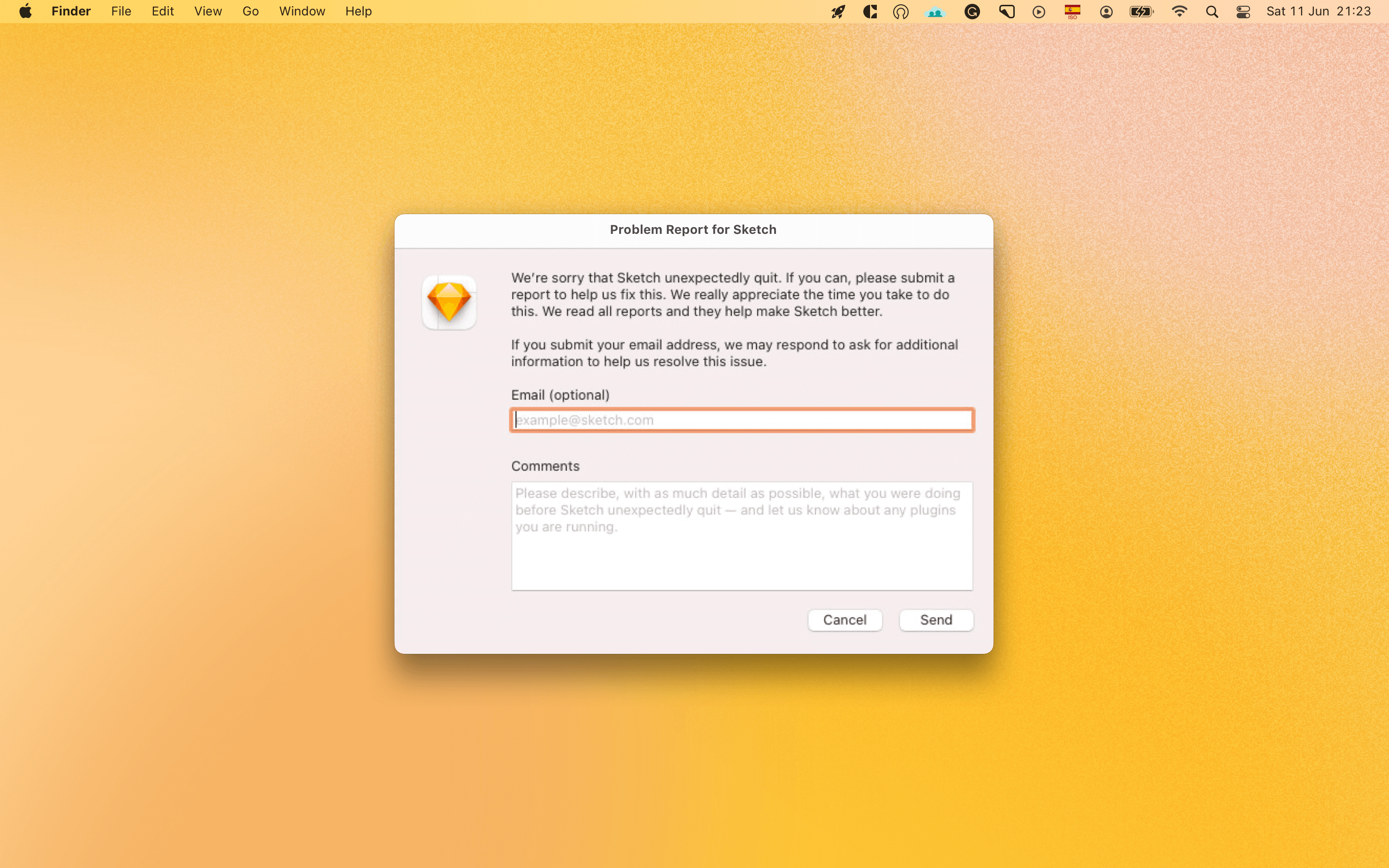Click the cloud sharing menu bar icon
The height and width of the screenshot is (868, 1389).
tap(935, 11)
